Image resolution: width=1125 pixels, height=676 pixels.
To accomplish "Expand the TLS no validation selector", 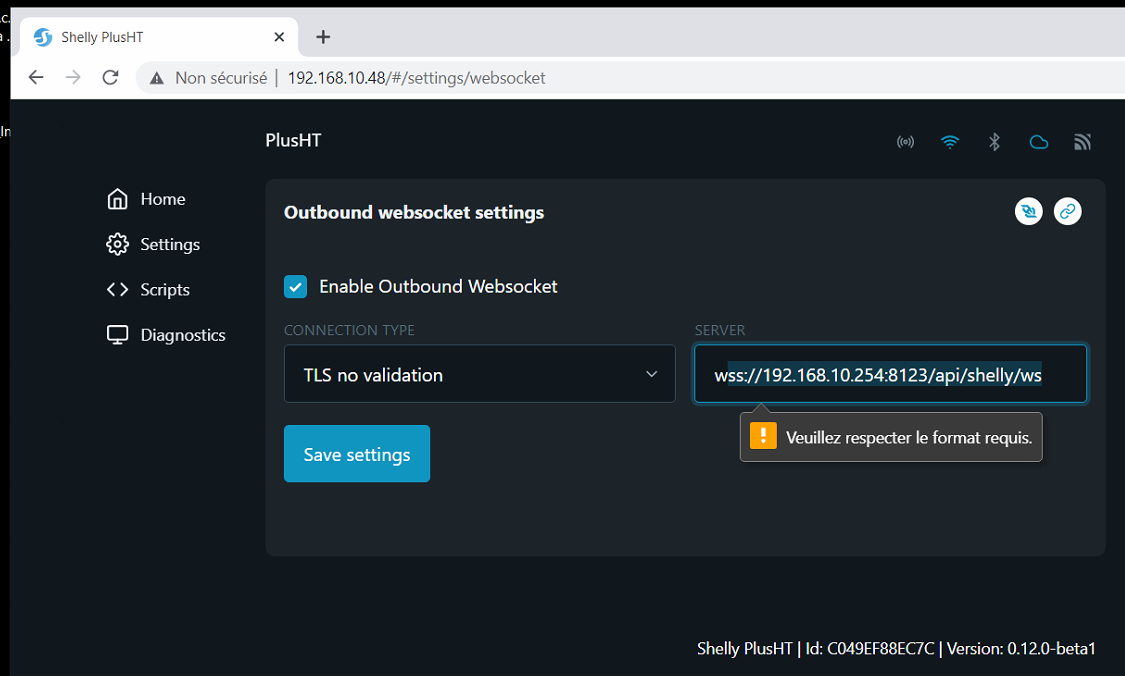I will (479, 374).
